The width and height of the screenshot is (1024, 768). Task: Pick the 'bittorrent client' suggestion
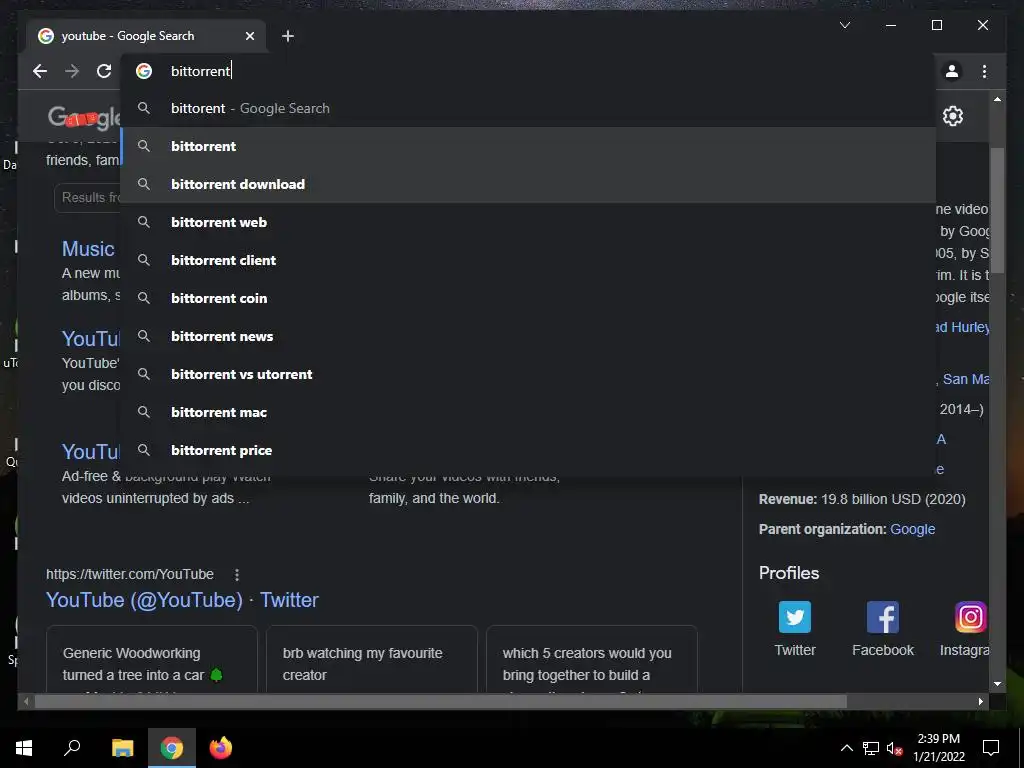(528, 260)
